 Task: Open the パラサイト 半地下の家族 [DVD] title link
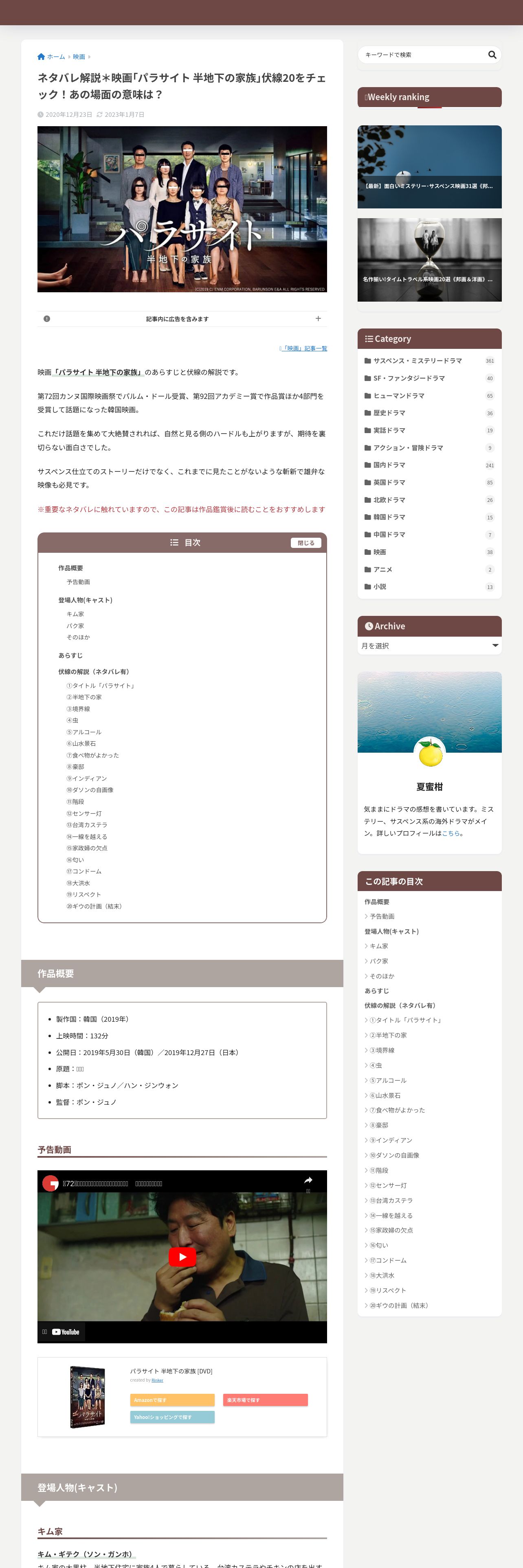[171, 1371]
